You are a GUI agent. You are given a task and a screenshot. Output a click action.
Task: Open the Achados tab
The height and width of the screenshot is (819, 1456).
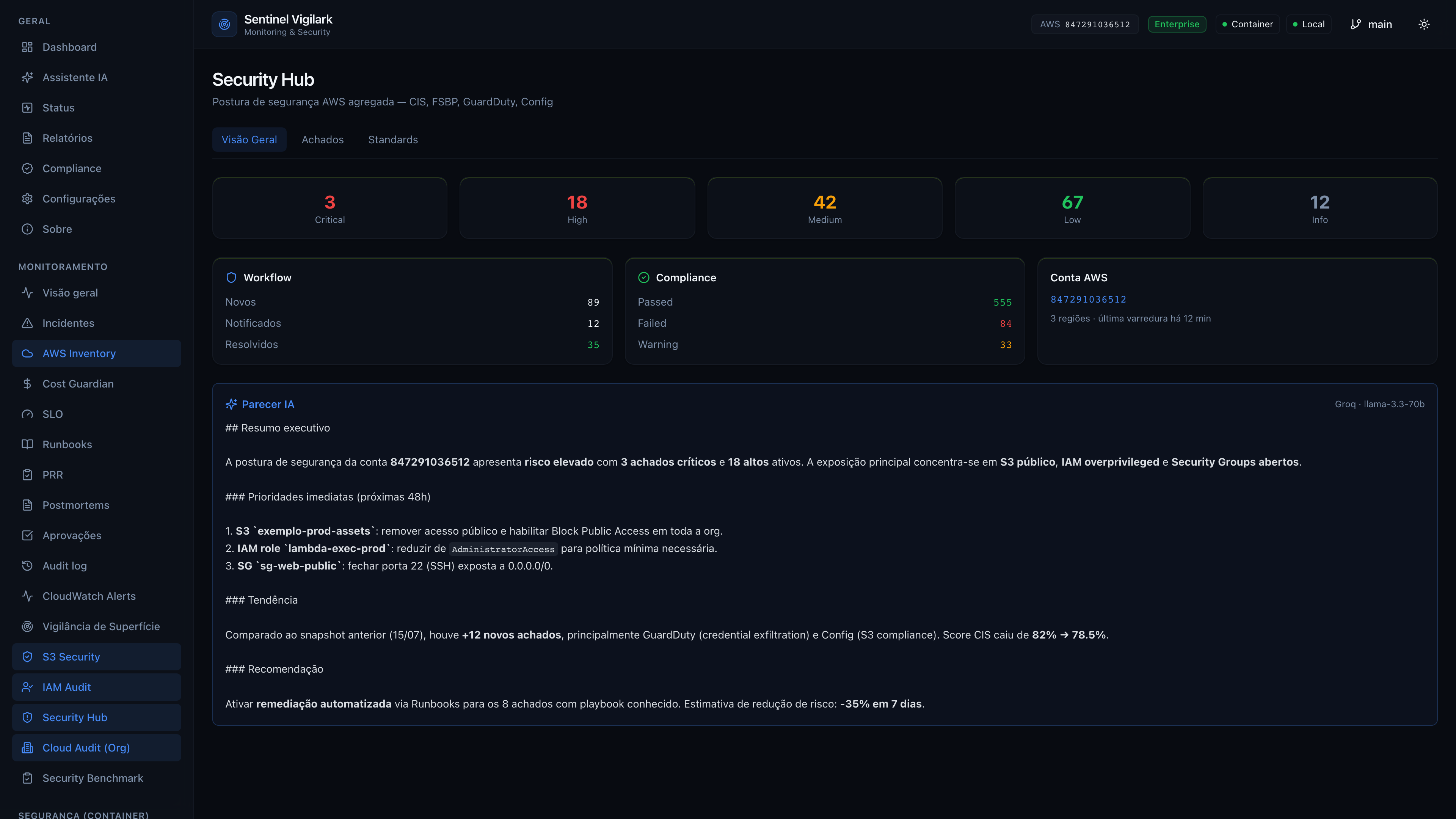tap(323, 140)
